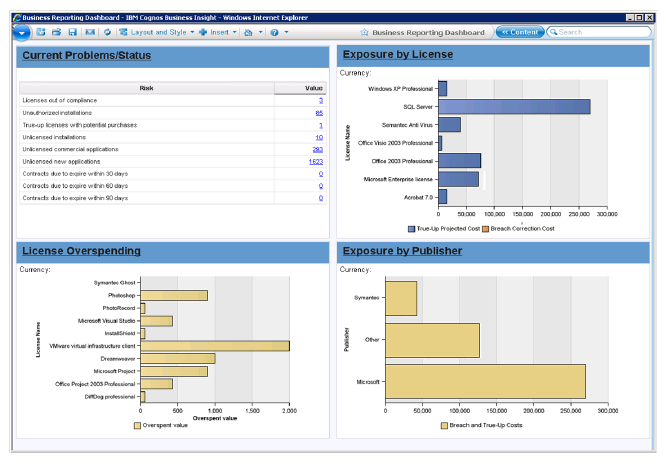Image resolution: width=666 pixels, height=464 pixels.
Task: Open the blue Actions menu button
Action: tap(22, 32)
